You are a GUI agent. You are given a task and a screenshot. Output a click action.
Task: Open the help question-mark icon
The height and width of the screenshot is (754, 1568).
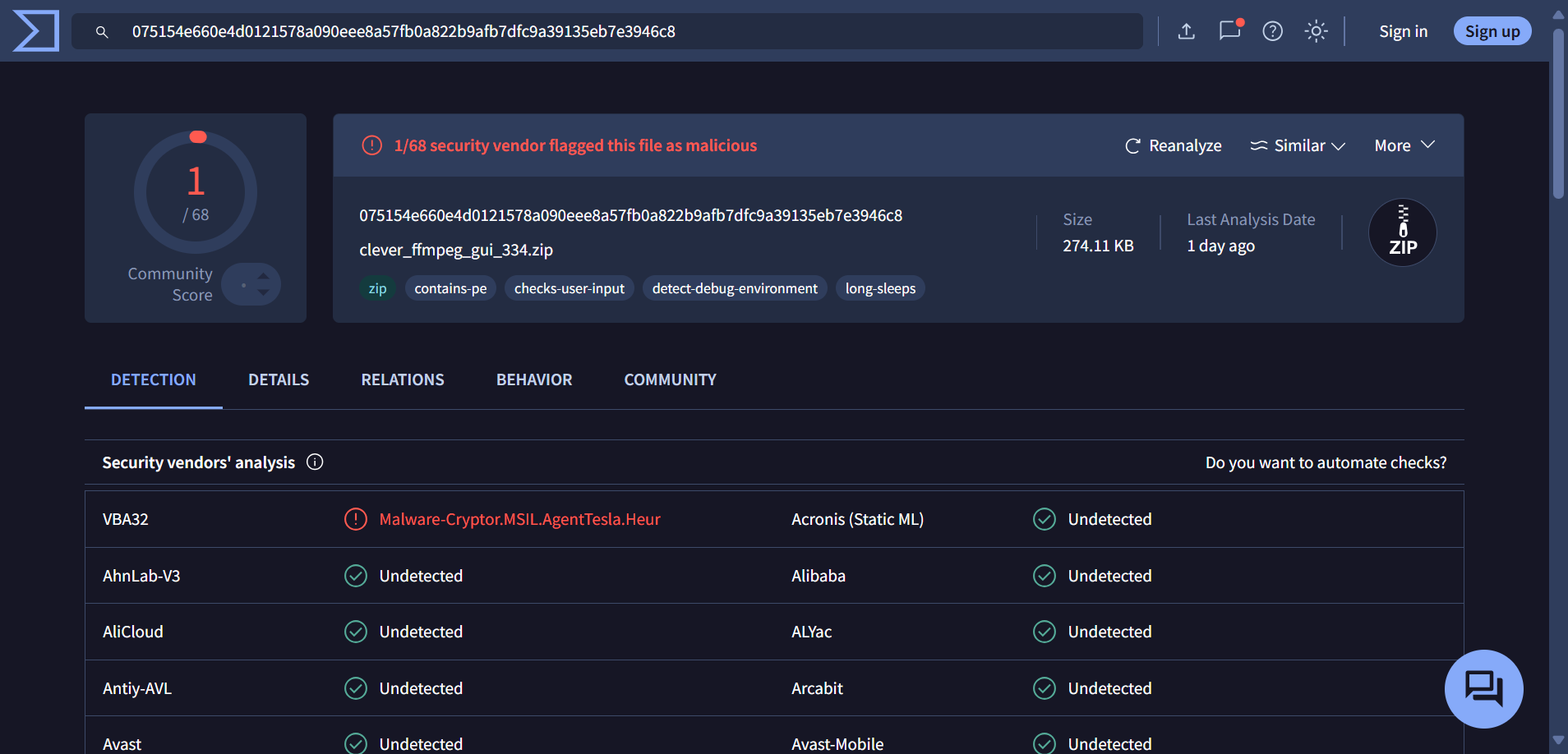(x=1272, y=31)
